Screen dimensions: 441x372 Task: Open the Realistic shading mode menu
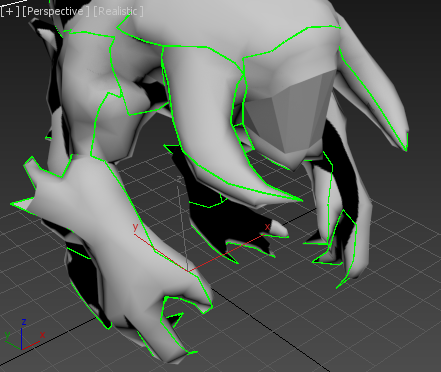[118, 11]
